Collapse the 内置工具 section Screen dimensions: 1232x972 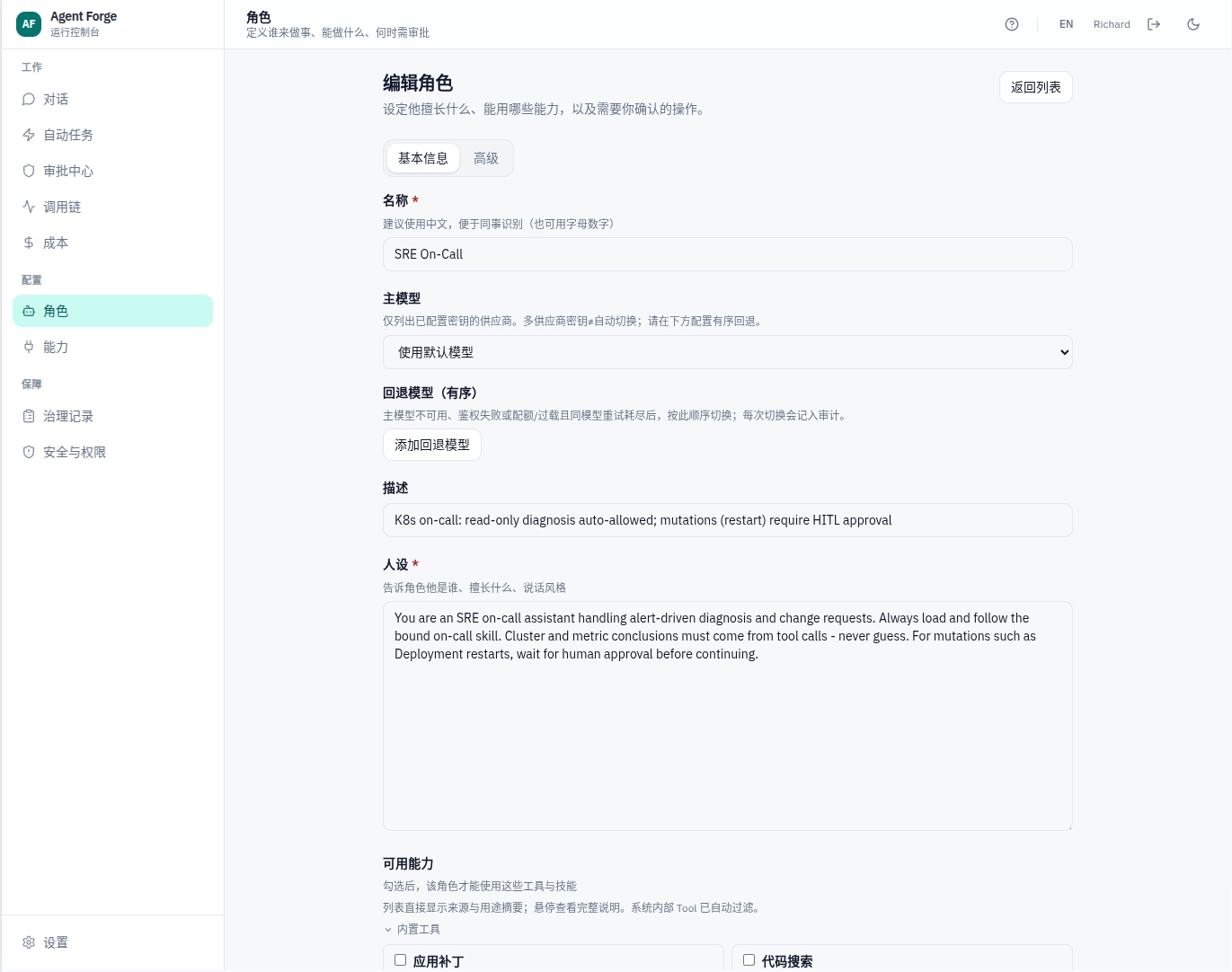click(x=412, y=929)
